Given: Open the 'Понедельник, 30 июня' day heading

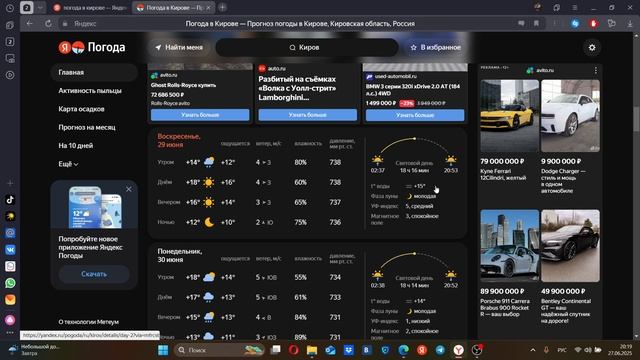Looking at the screenshot, I should point(180,256).
